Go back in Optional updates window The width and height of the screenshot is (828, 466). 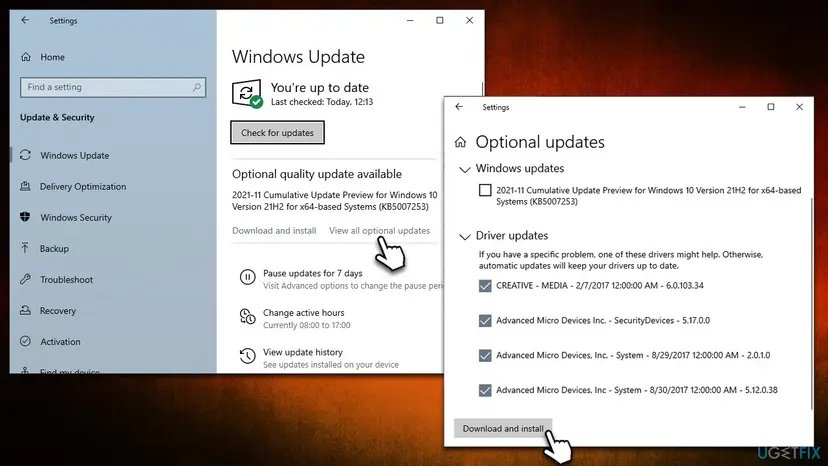tap(459, 107)
